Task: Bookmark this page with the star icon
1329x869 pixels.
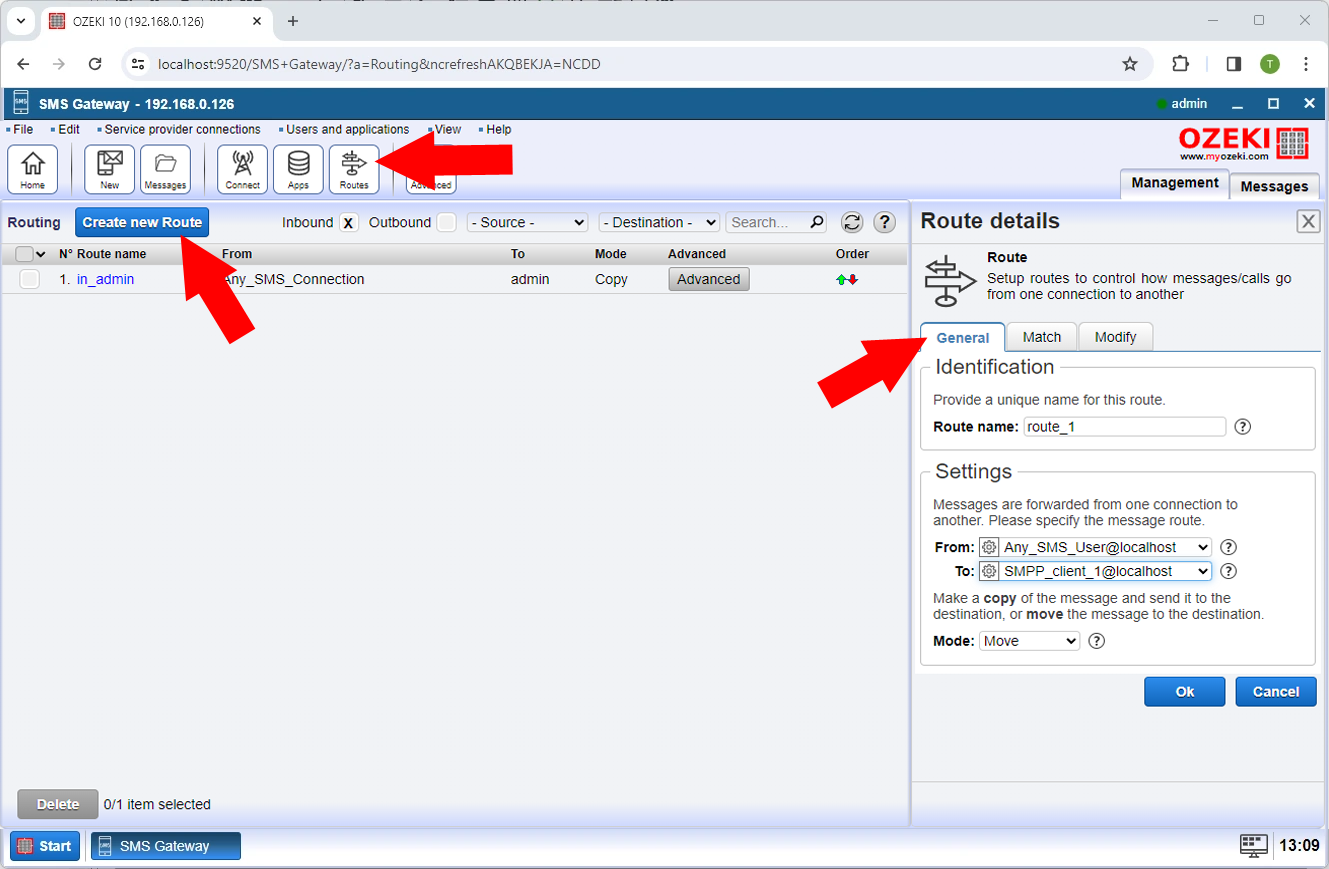Action: pos(1130,64)
